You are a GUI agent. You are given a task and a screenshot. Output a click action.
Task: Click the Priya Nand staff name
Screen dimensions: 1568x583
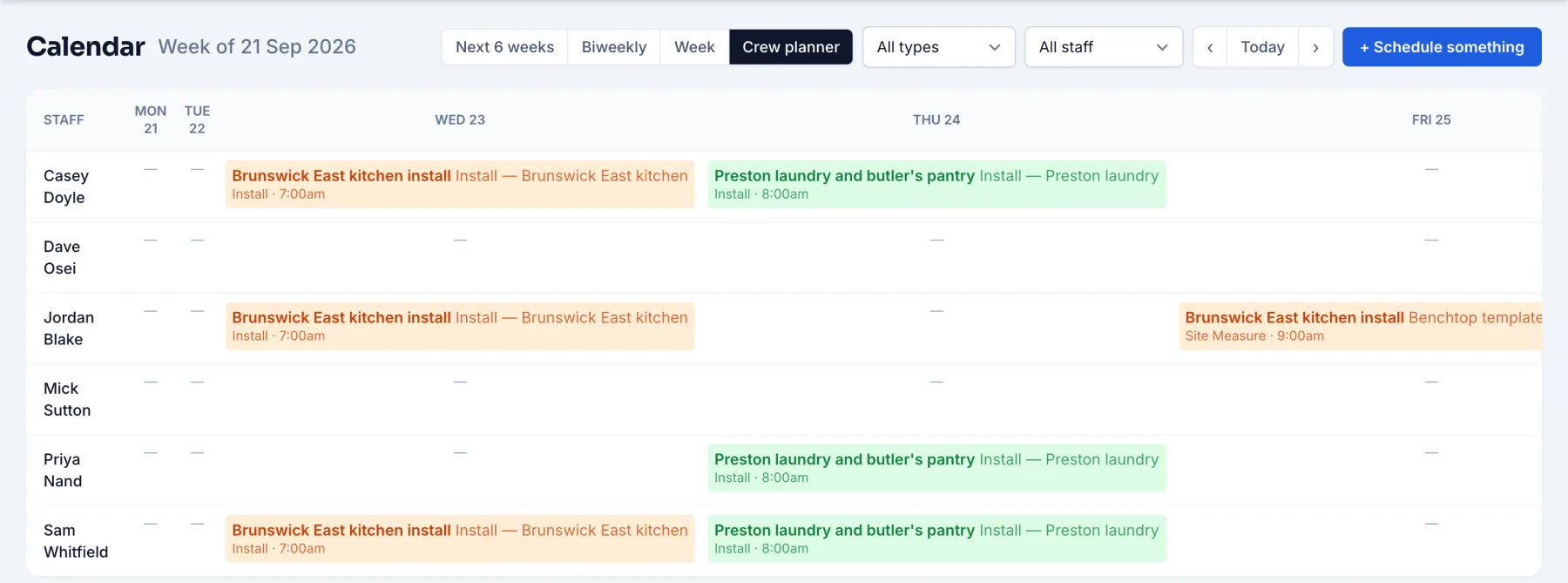tap(63, 470)
